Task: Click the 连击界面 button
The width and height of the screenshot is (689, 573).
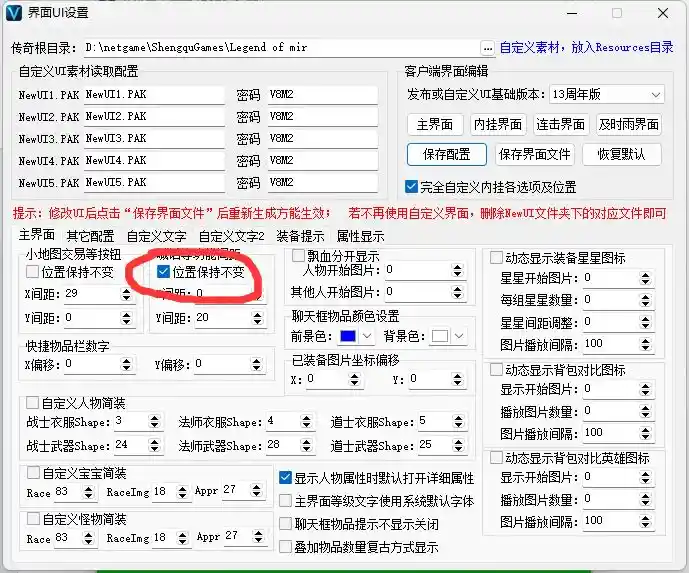Action: click(560, 125)
